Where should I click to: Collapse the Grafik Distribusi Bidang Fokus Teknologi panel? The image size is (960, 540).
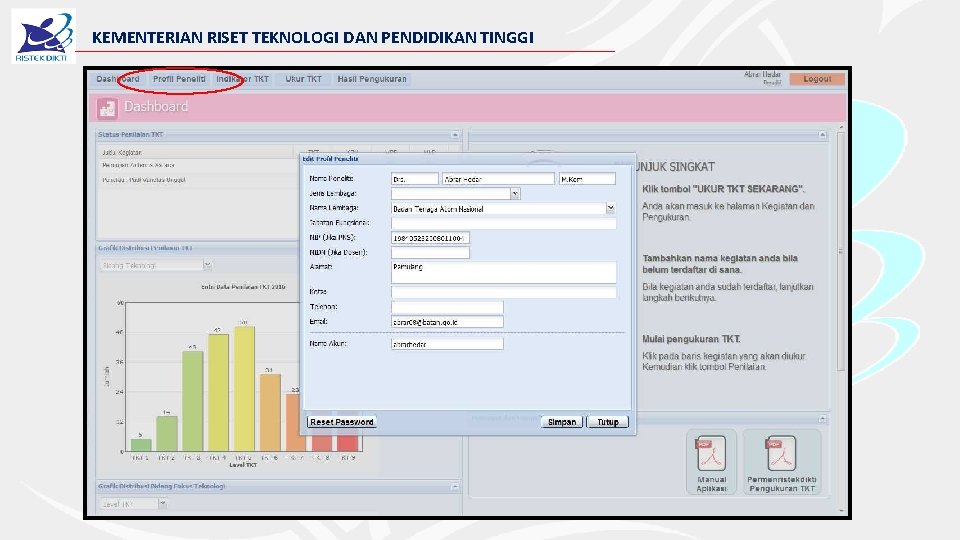[455, 487]
